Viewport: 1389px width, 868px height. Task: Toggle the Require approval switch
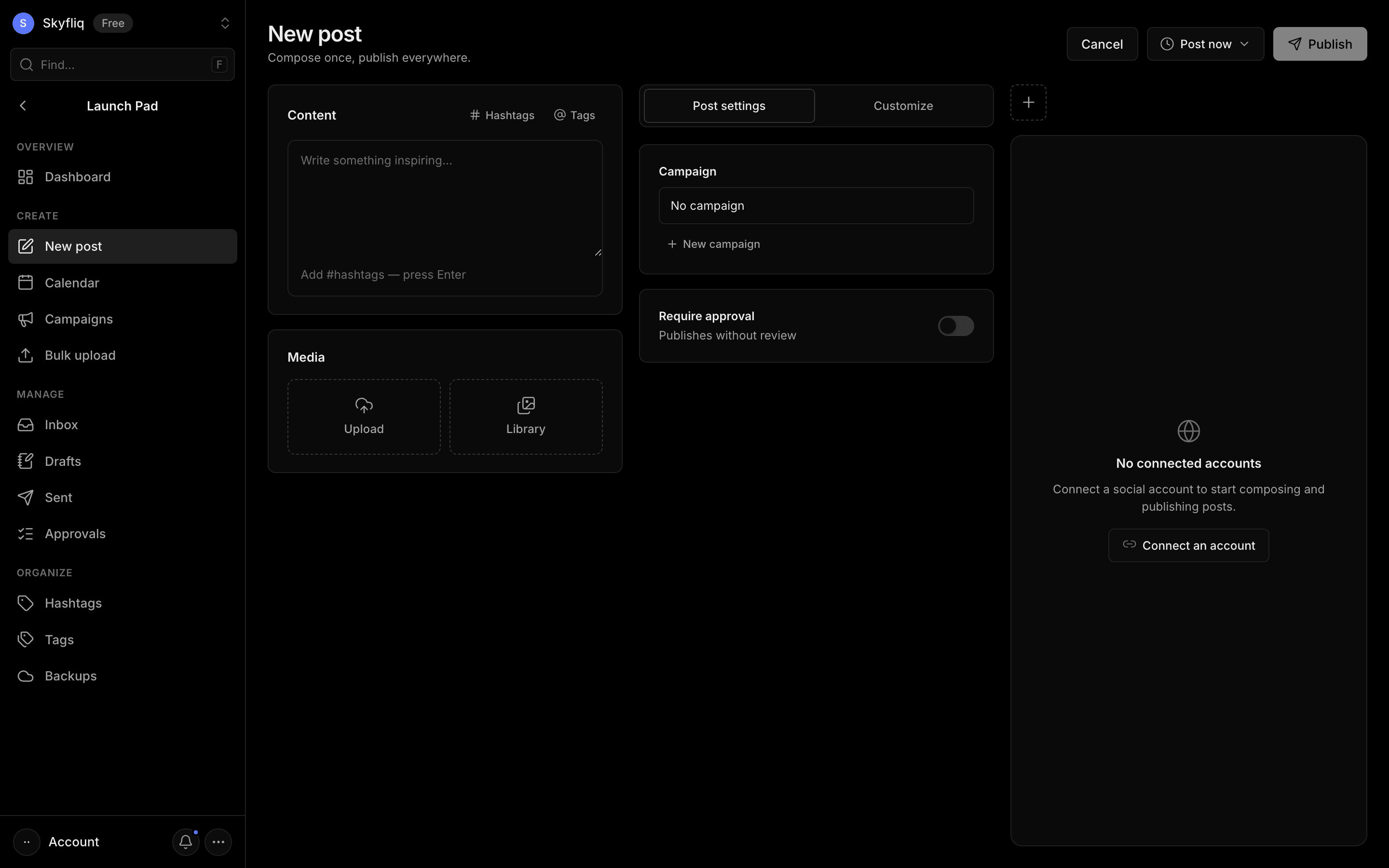coord(955,326)
